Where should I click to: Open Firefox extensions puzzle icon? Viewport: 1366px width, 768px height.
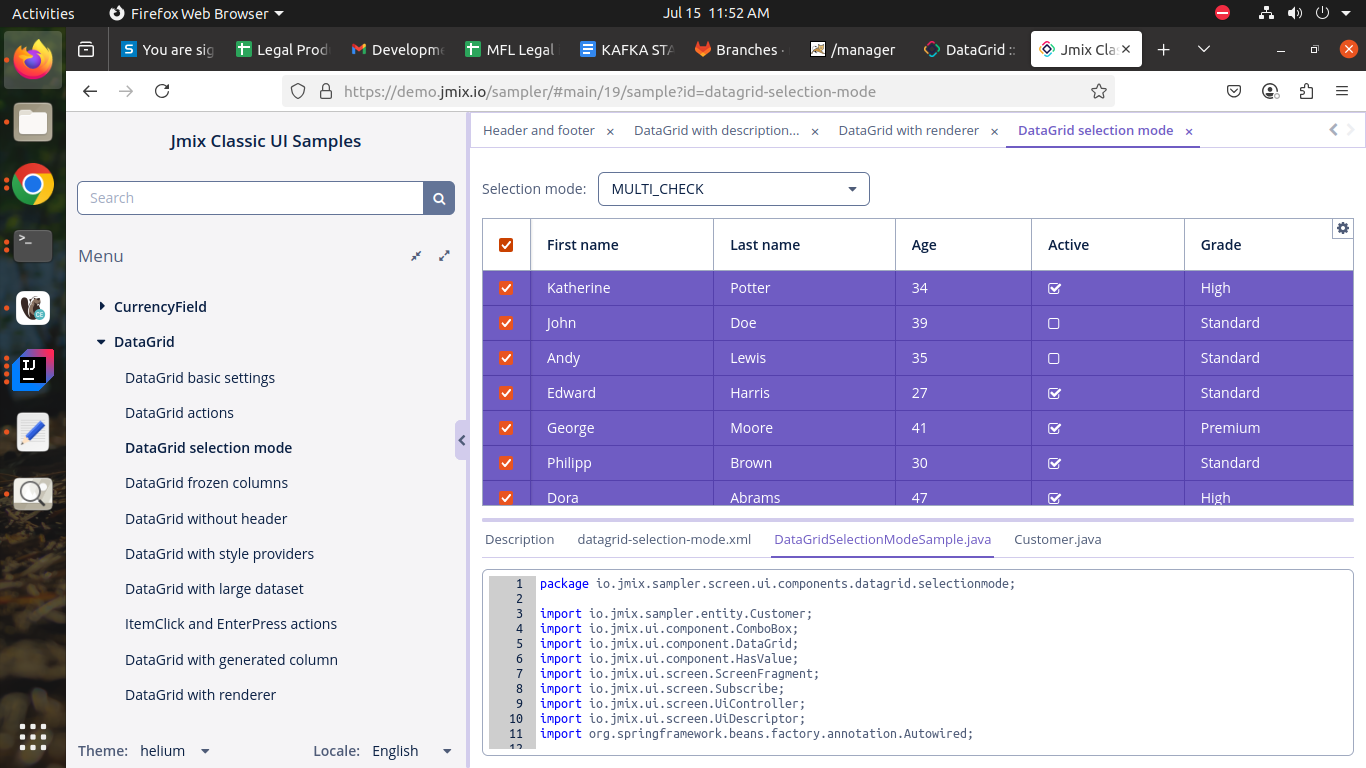pos(1306,91)
